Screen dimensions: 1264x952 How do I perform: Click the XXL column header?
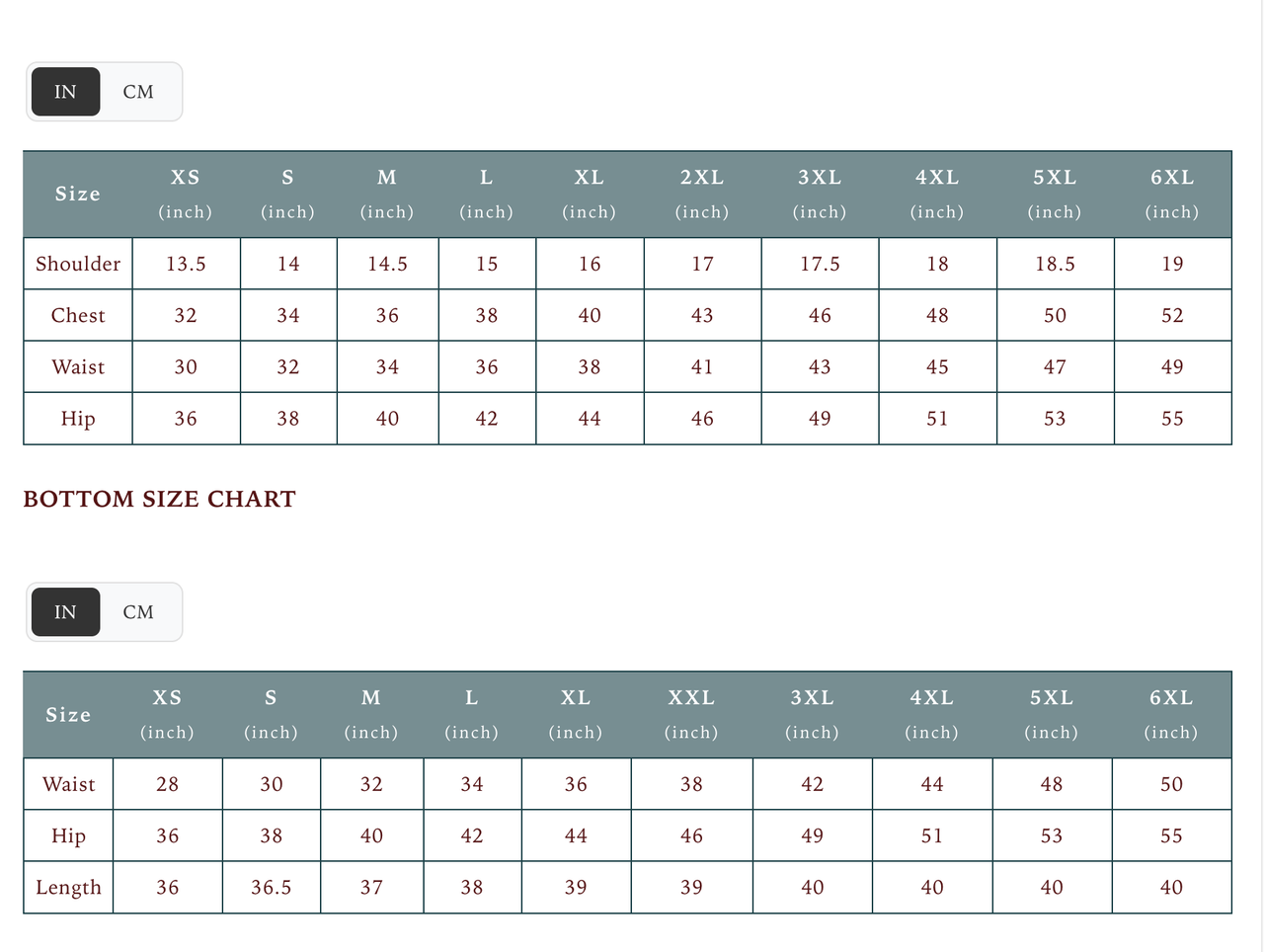point(691,698)
